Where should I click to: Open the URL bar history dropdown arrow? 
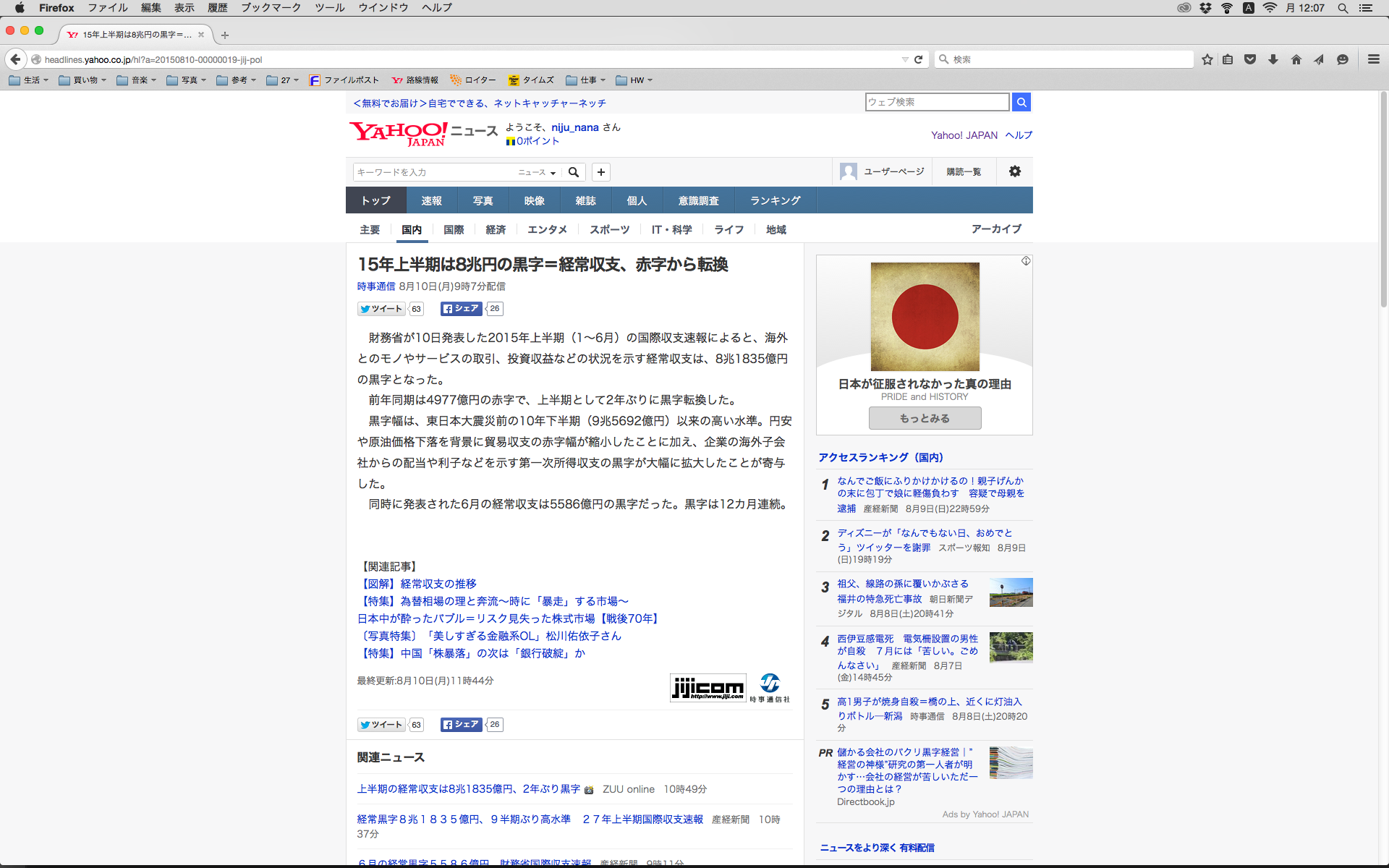click(x=904, y=59)
